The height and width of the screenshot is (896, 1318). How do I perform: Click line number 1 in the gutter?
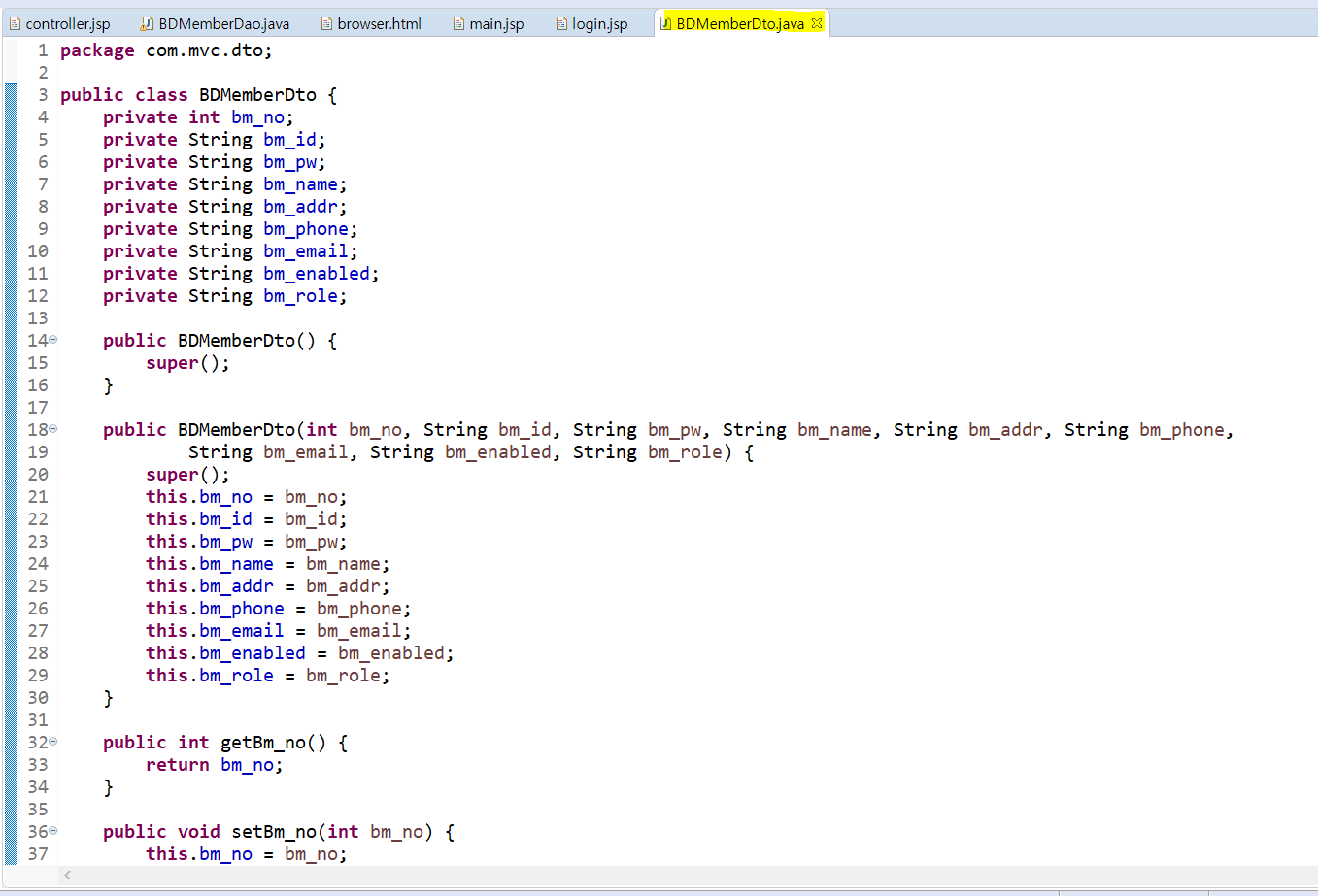(x=43, y=50)
